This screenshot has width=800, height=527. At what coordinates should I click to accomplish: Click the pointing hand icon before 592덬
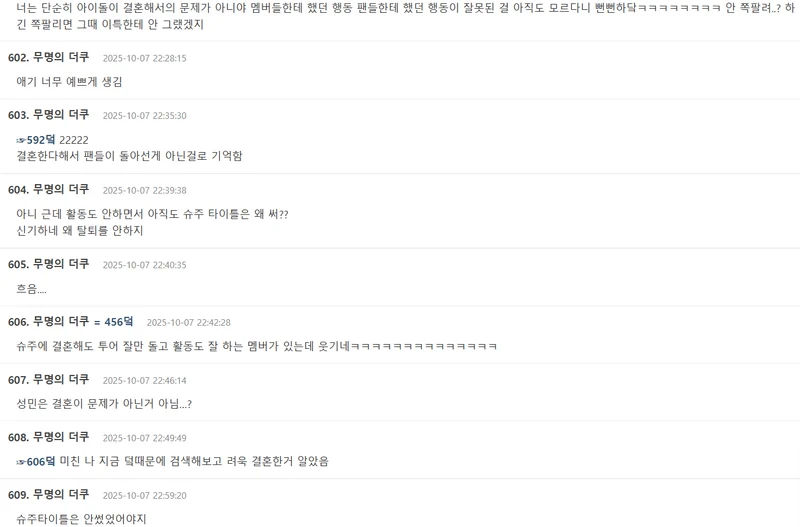[21, 140]
